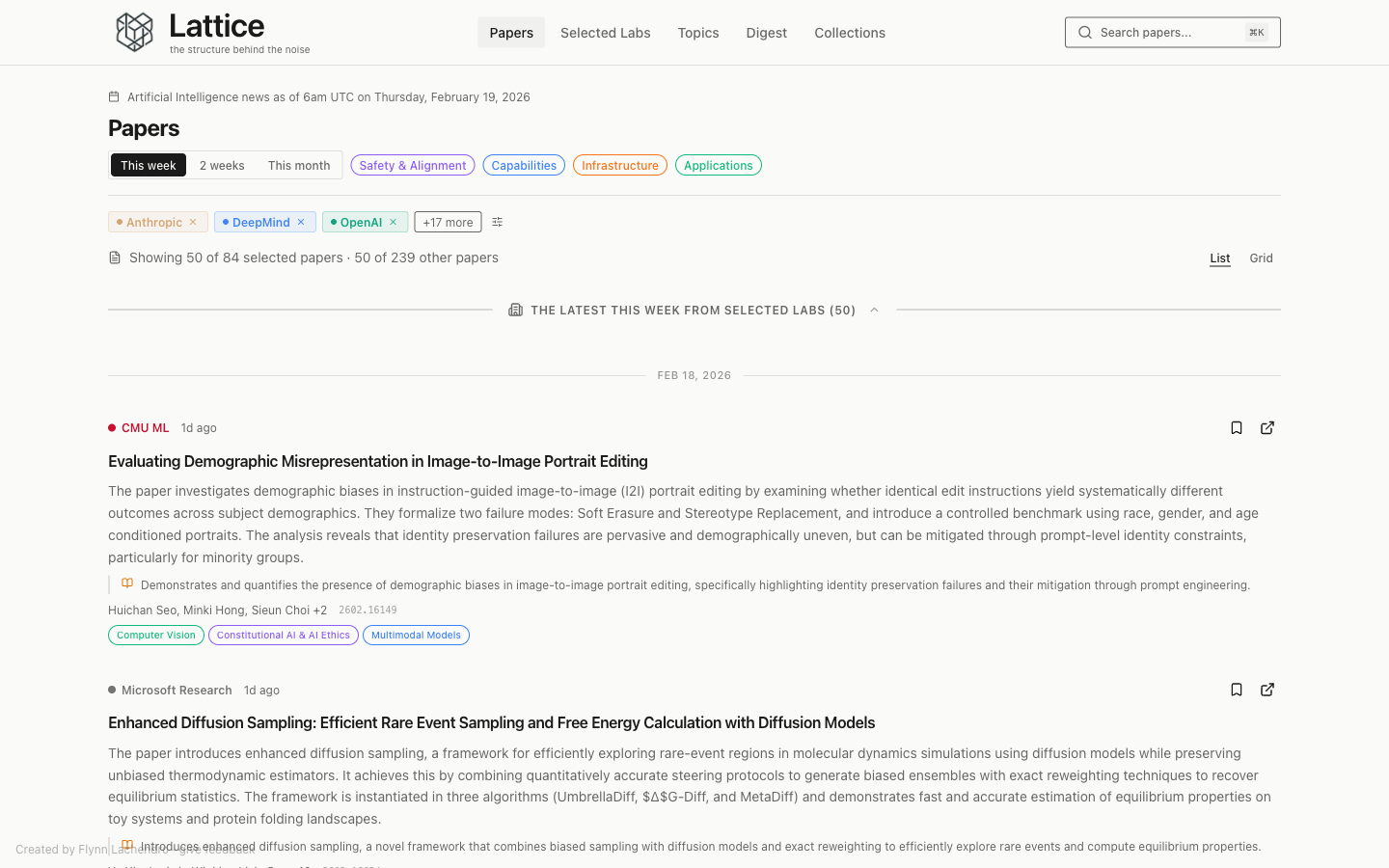
Task: Remove the OpenAI lab filter chip
Action: [394, 222]
